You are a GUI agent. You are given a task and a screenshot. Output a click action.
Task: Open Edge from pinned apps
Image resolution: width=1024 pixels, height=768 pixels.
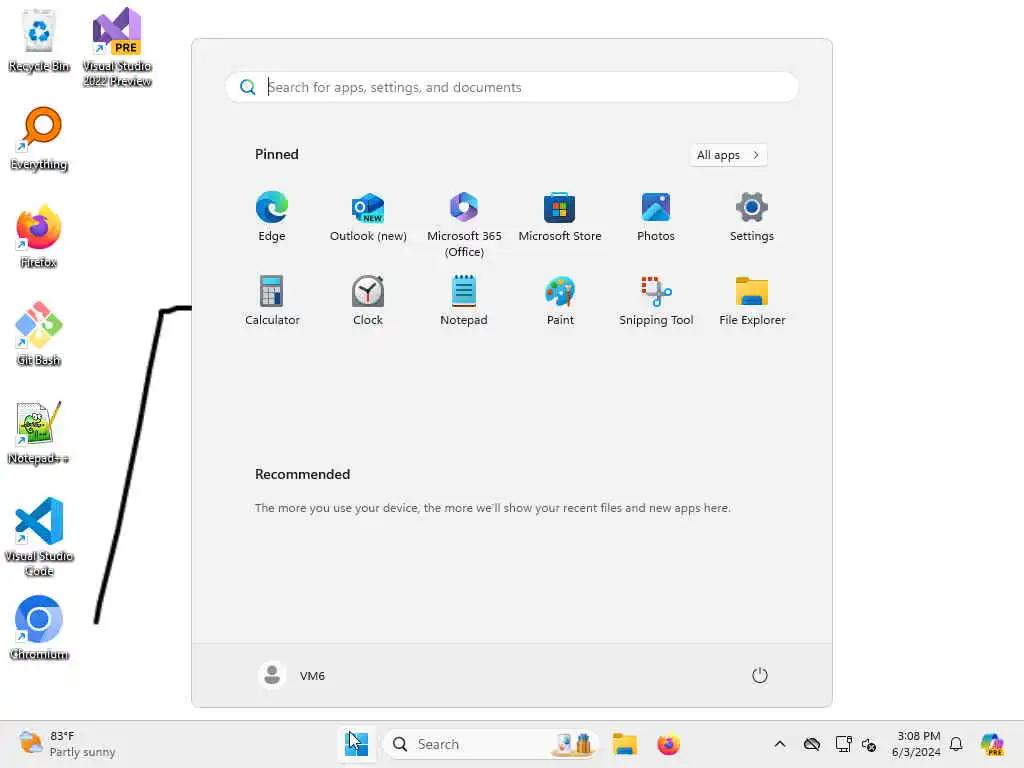click(x=272, y=217)
